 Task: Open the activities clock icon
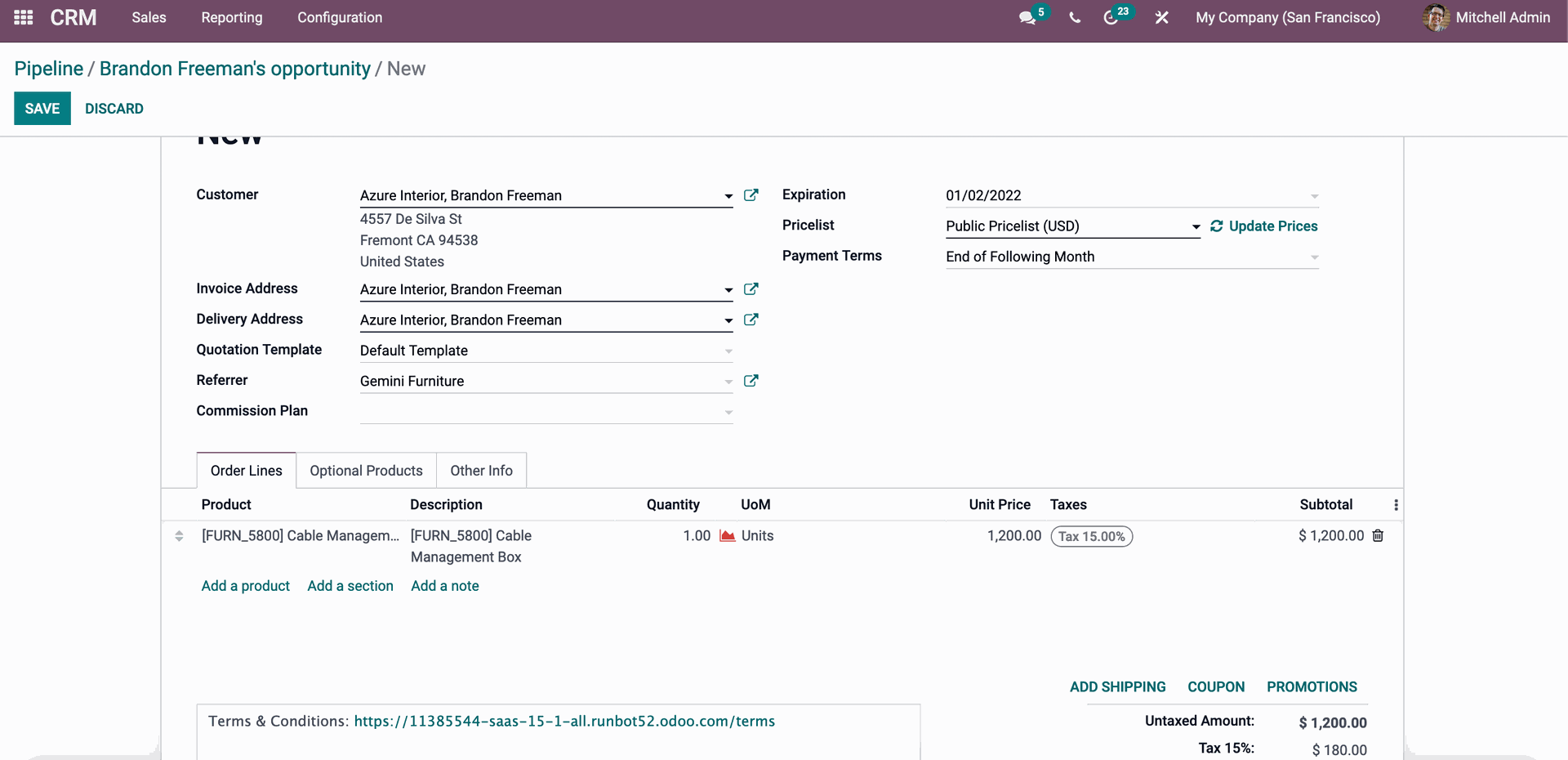[x=1111, y=17]
